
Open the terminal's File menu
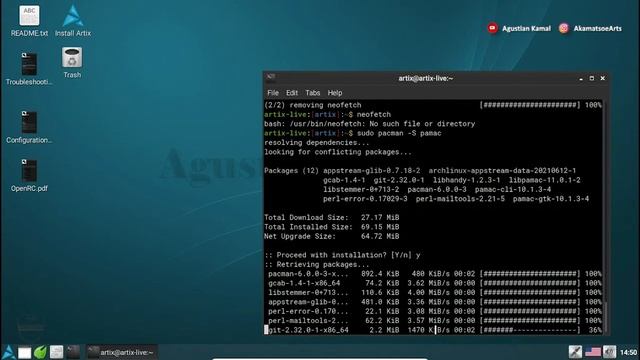[273, 93]
